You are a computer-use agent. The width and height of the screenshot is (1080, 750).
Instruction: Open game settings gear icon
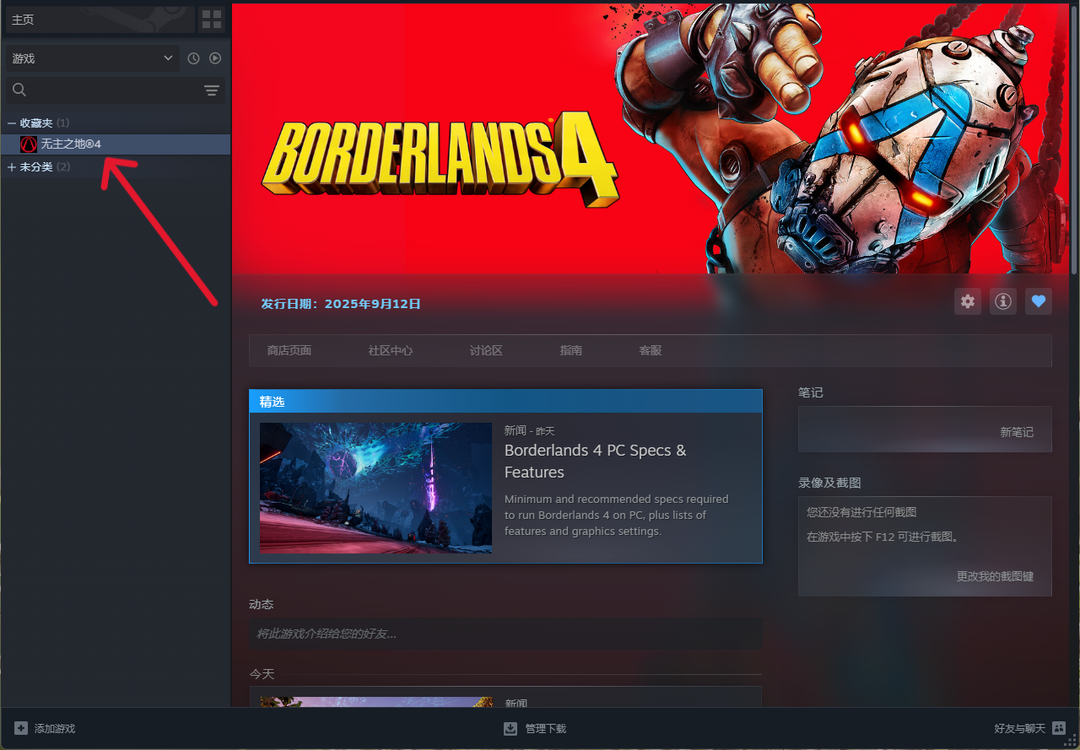pos(967,301)
